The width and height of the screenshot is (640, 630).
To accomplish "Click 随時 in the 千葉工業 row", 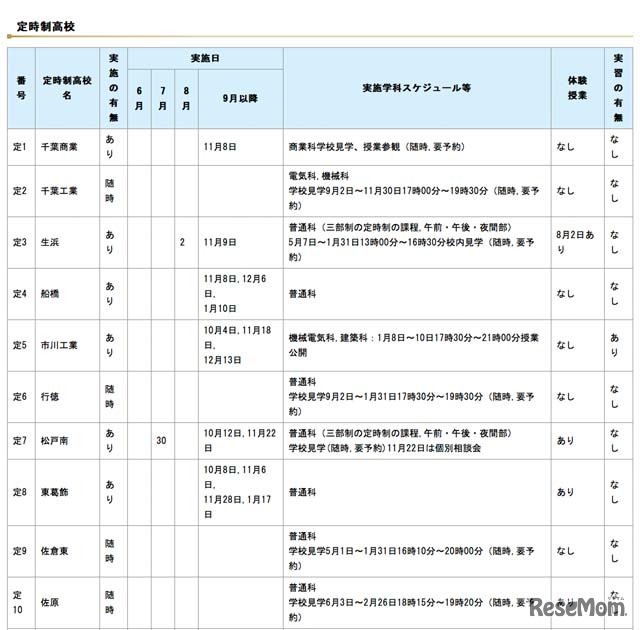I will click(x=110, y=191).
